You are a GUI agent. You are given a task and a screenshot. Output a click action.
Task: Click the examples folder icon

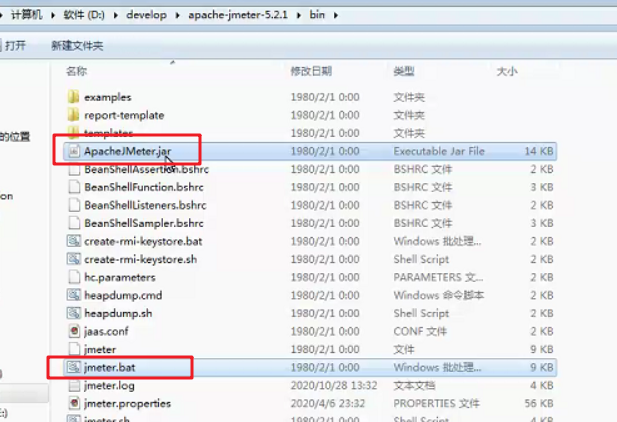point(73,97)
